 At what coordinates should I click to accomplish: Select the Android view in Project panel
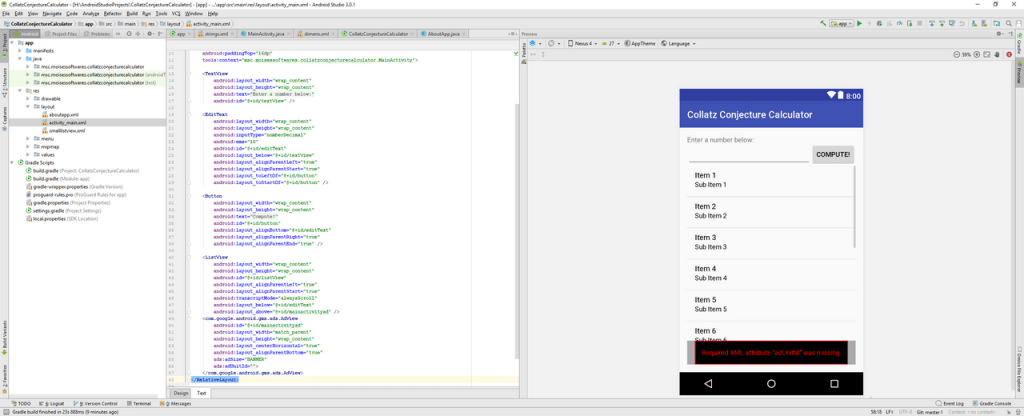(x=25, y=33)
